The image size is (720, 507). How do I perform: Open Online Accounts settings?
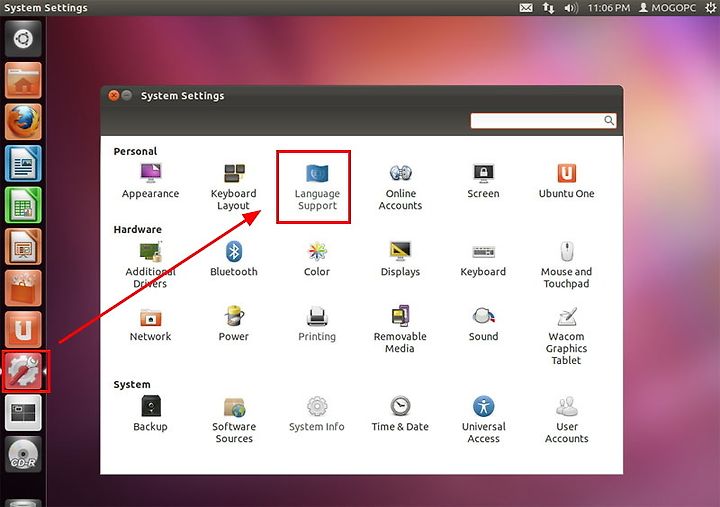pos(400,187)
